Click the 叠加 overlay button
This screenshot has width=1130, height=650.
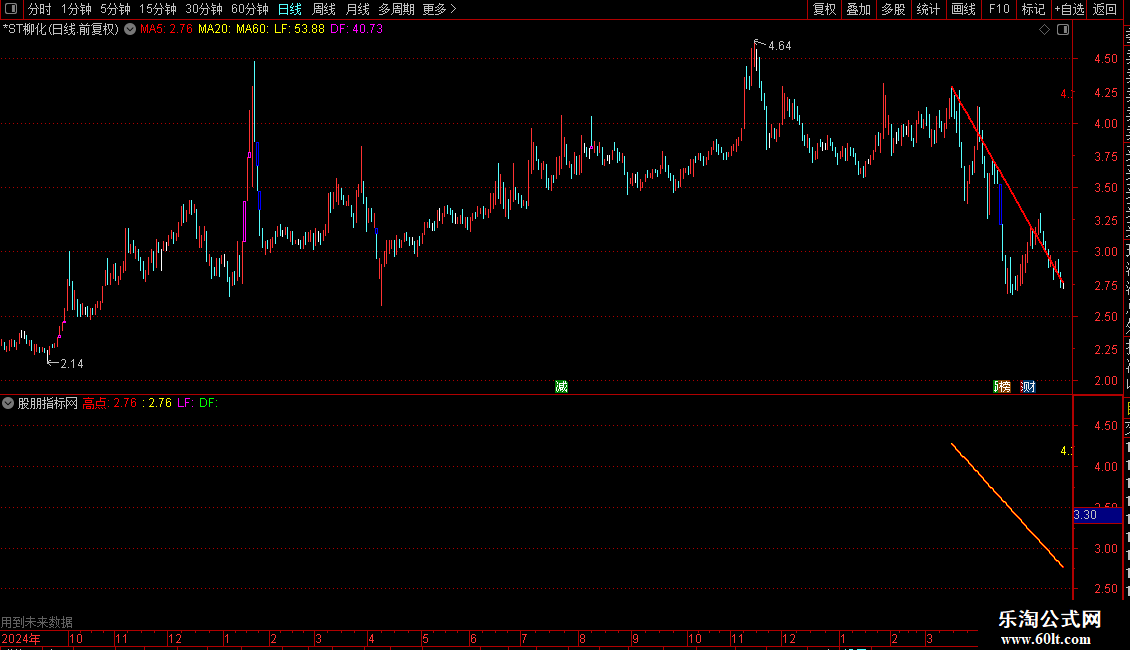[858, 9]
